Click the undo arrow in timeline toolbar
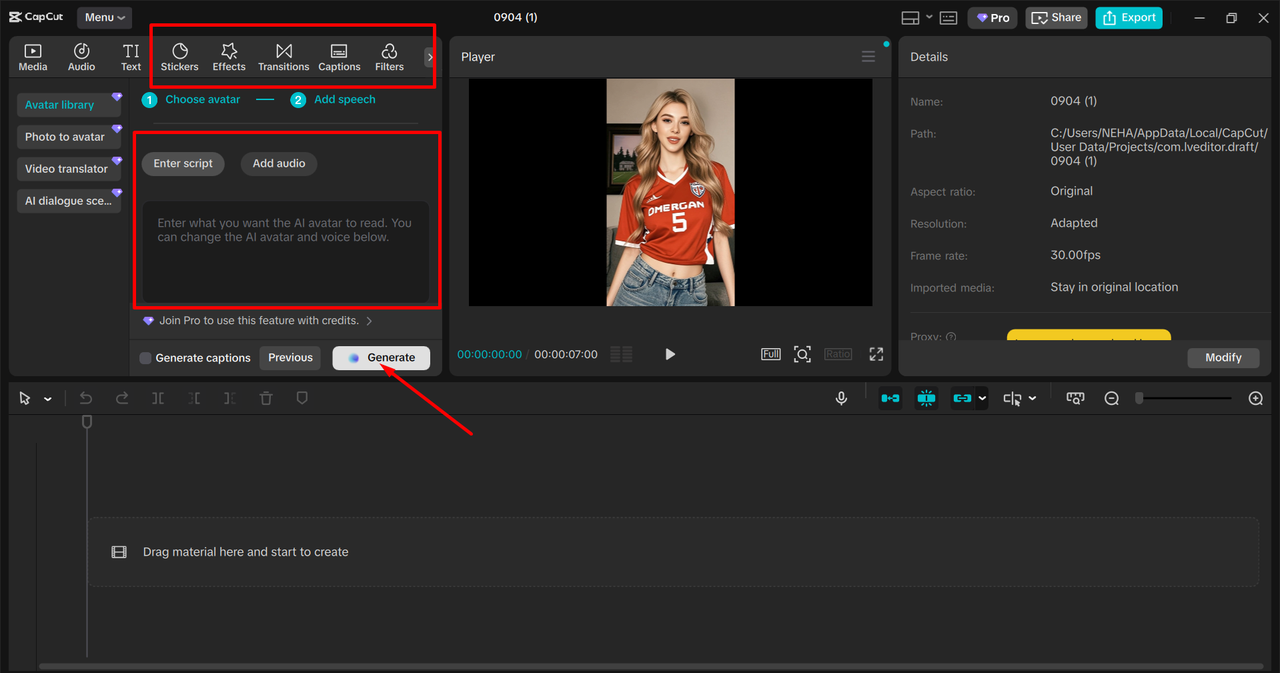This screenshot has width=1280, height=673. (86, 398)
